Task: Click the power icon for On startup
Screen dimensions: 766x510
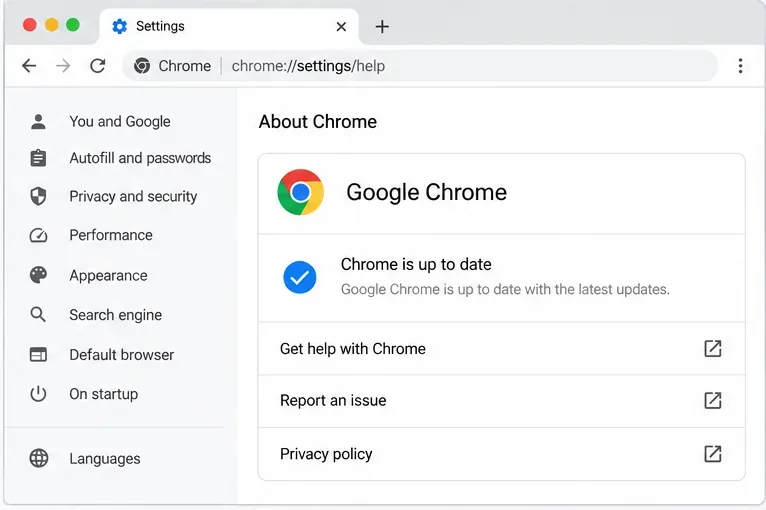Action: [38, 394]
